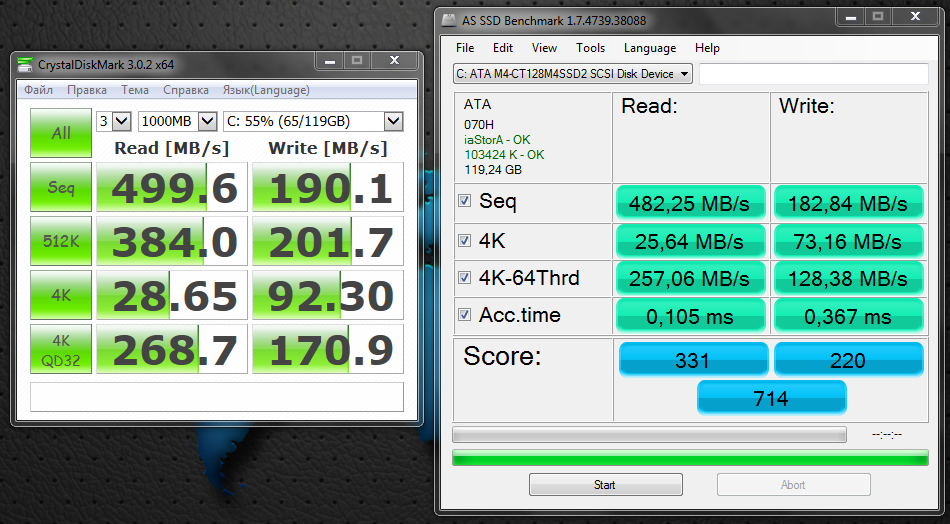Screen dimensions: 950x524
Task: Start the Seq test in CrystalDiskMark
Action: pyautogui.click(x=61, y=187)
